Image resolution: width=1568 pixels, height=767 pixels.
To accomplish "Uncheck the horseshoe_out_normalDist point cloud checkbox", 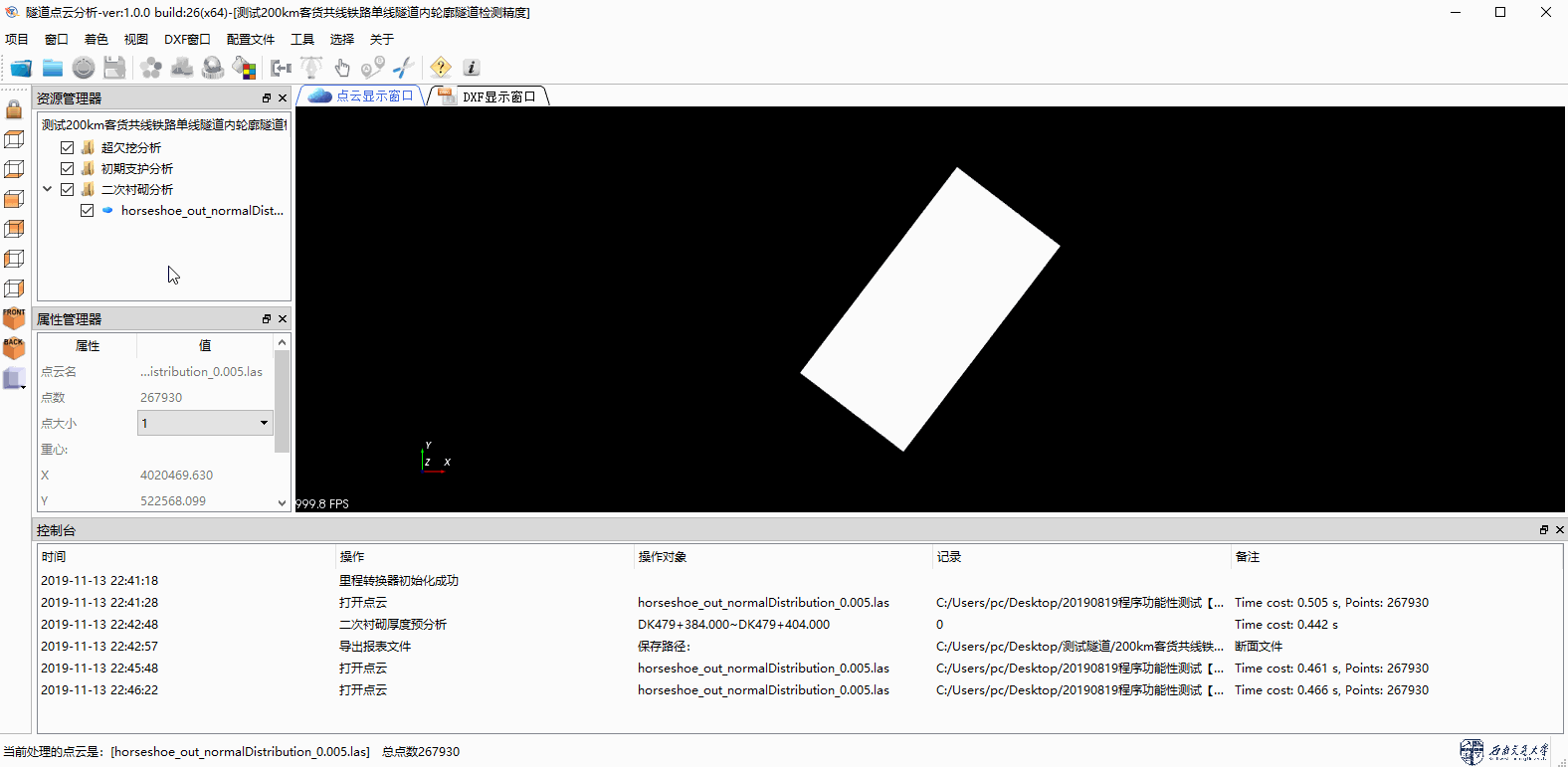I will click(88, 210).
